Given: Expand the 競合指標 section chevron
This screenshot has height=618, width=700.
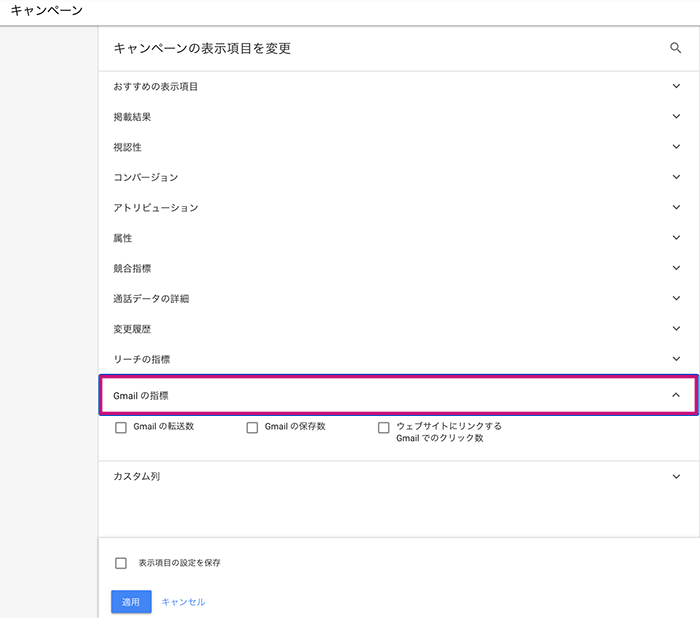Looking at the screenshot, I should tap(676, 268).
